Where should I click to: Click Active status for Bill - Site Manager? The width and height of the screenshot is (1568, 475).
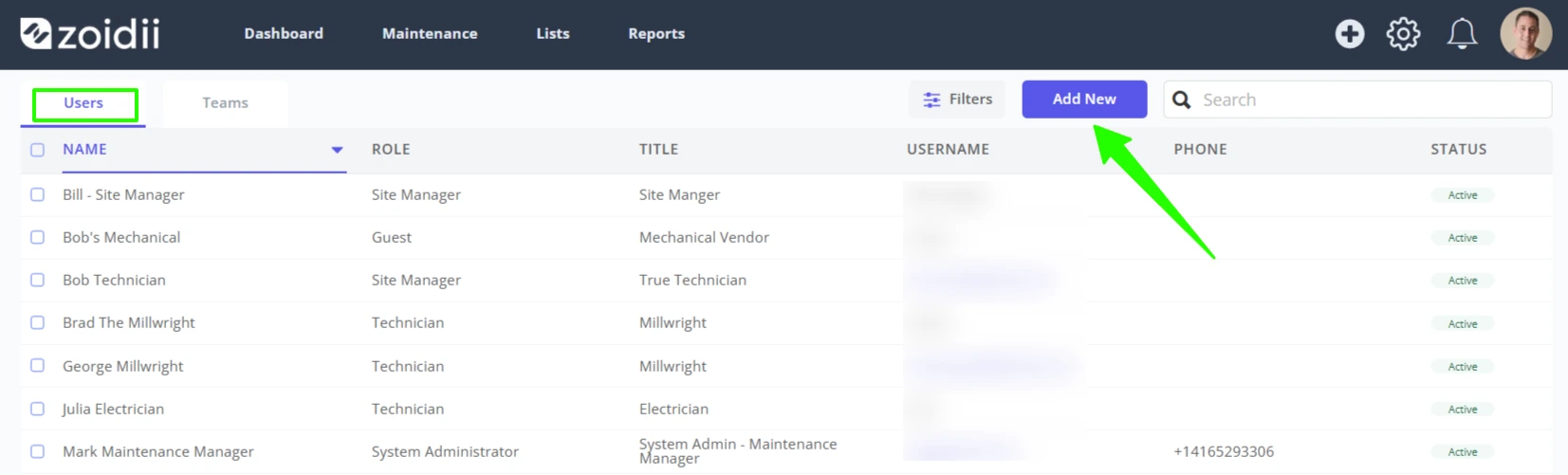pos(1462,194)
